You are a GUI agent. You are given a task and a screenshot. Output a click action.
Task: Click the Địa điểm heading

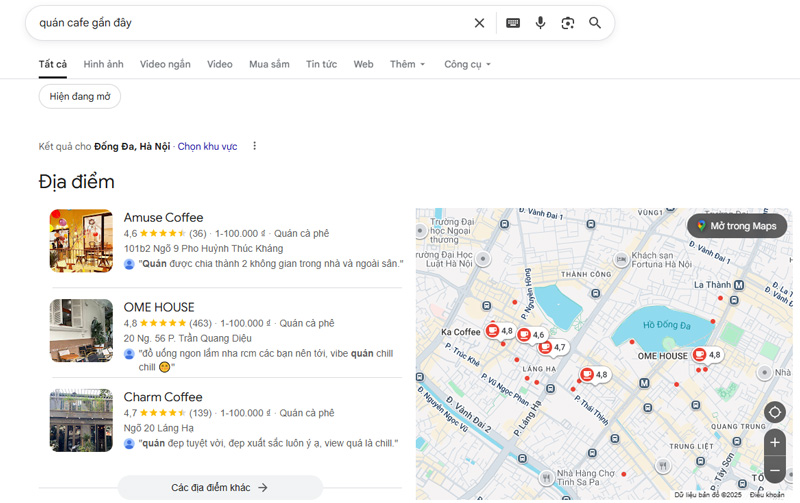pyautogui.click(x=77, y=182)
